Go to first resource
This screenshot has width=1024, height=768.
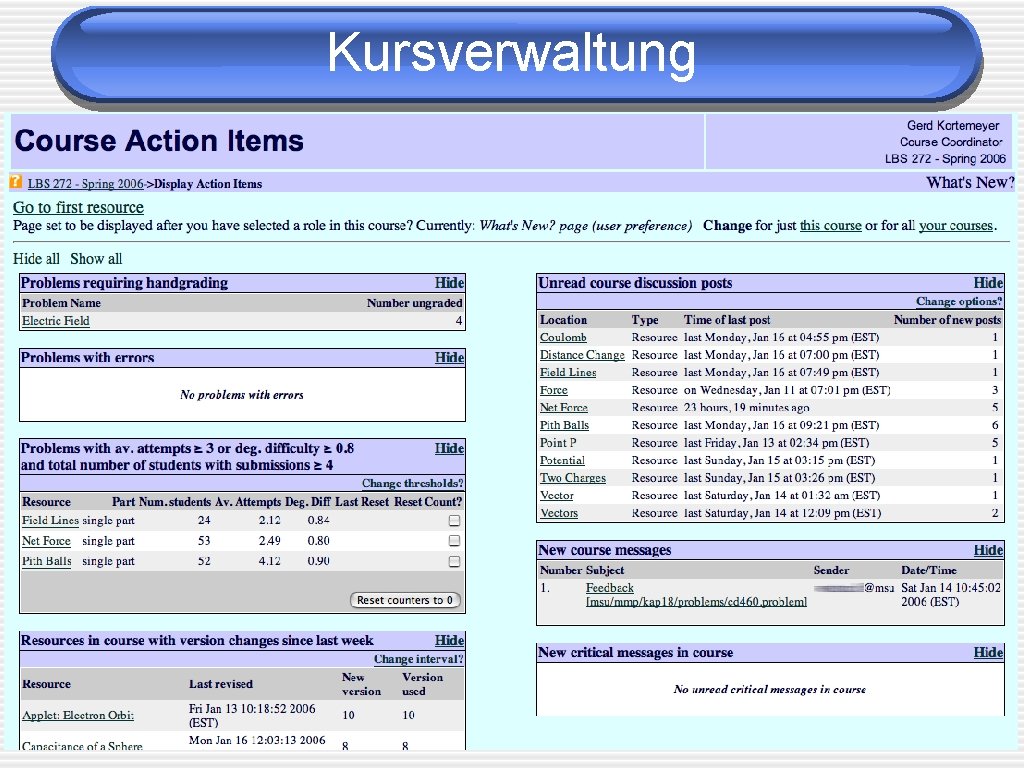point(78,207)
